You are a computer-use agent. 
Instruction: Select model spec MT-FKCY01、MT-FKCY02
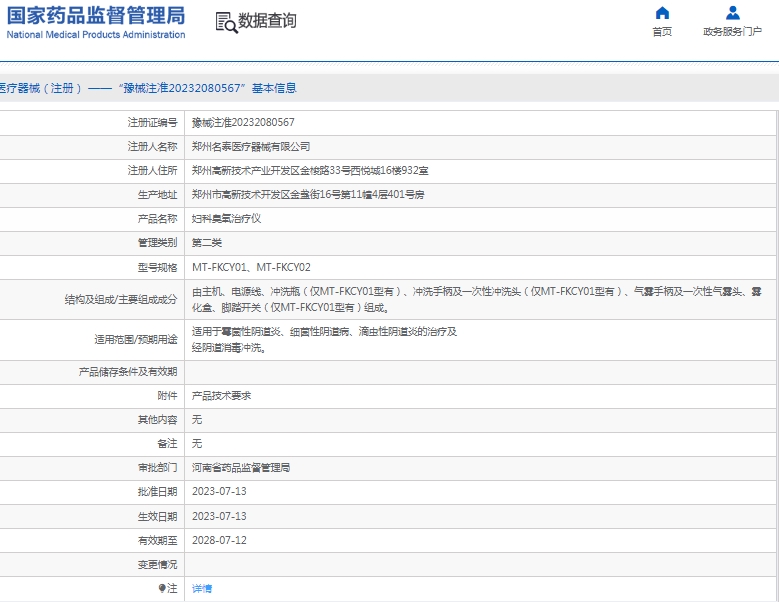(251, 267)
